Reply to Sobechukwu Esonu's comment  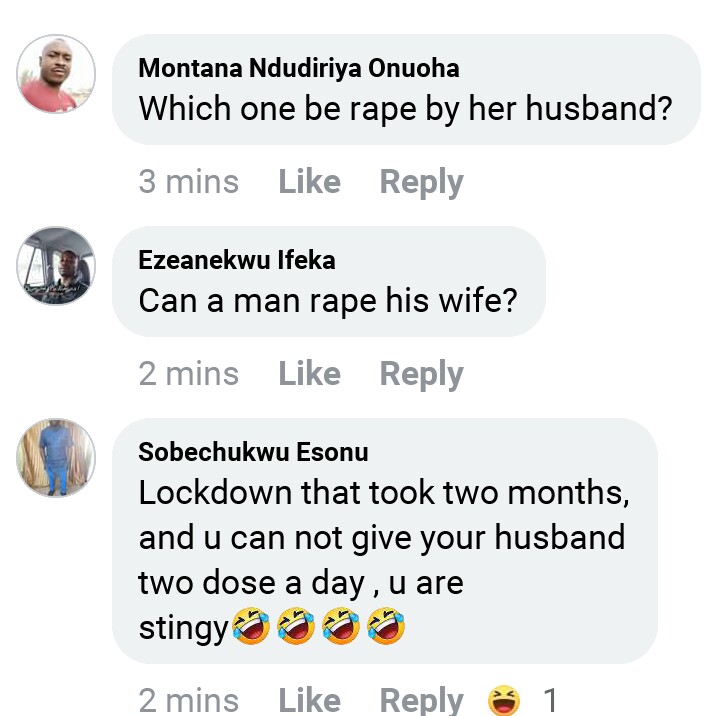pos(421,700)
